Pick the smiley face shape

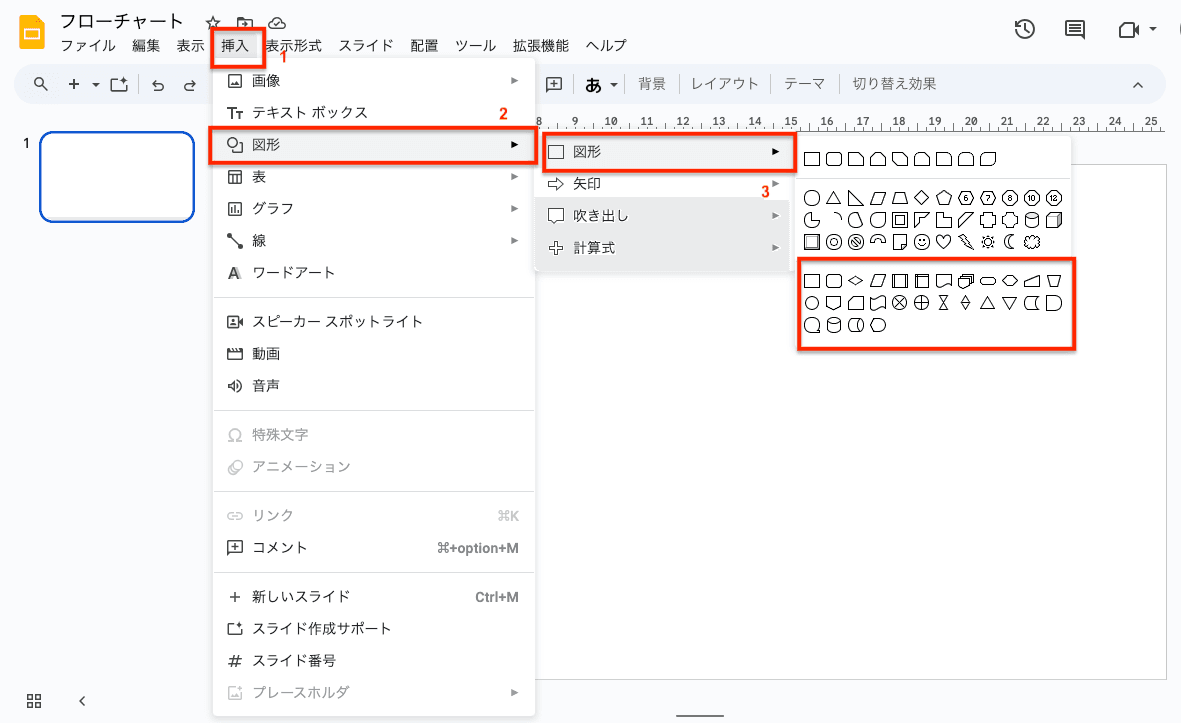(x=921, y=241)
